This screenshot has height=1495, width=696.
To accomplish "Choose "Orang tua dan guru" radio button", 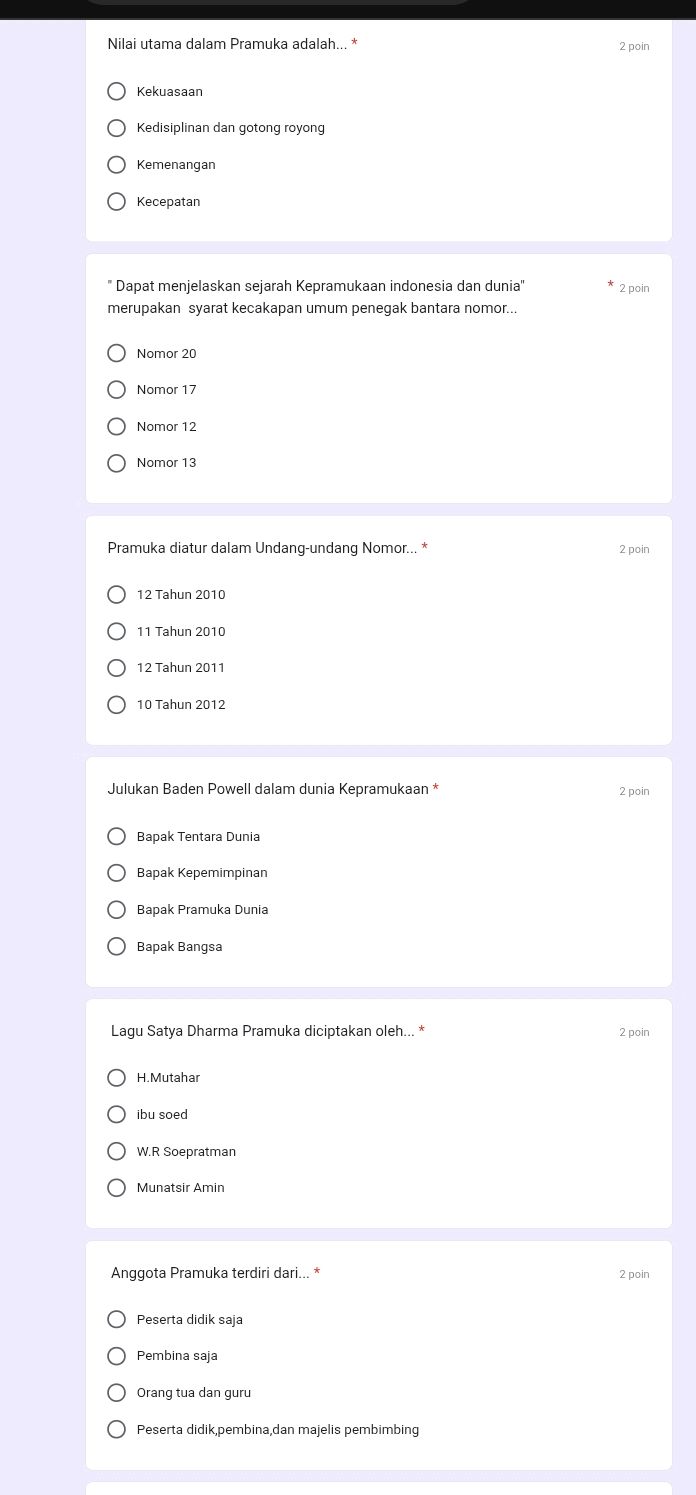I will [x=117, y=1393].
